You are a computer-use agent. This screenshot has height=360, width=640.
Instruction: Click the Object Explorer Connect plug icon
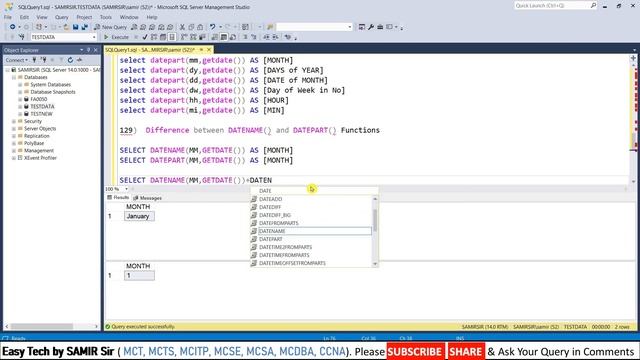tap(34, 60)
